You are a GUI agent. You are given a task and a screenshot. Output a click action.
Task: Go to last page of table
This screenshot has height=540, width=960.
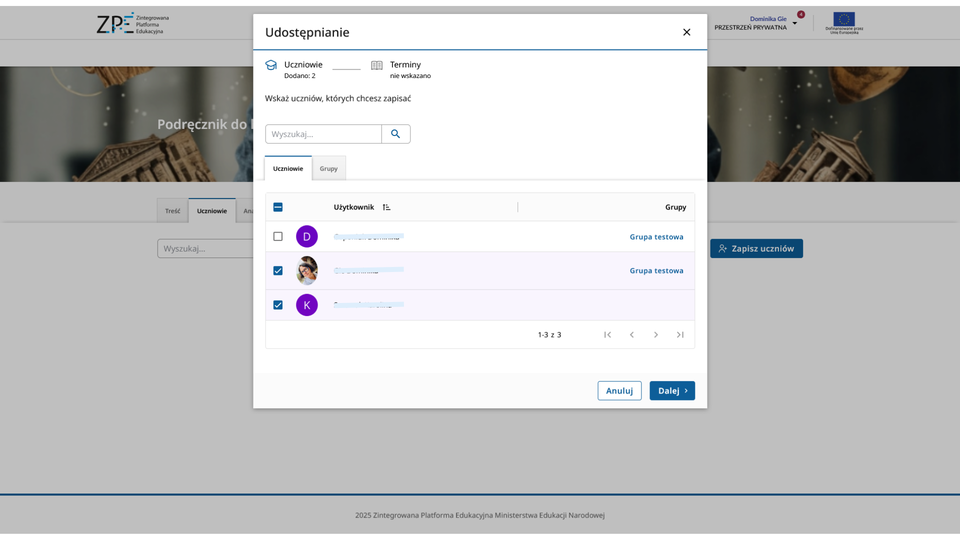pyautogui.click(x=680, y=335)
